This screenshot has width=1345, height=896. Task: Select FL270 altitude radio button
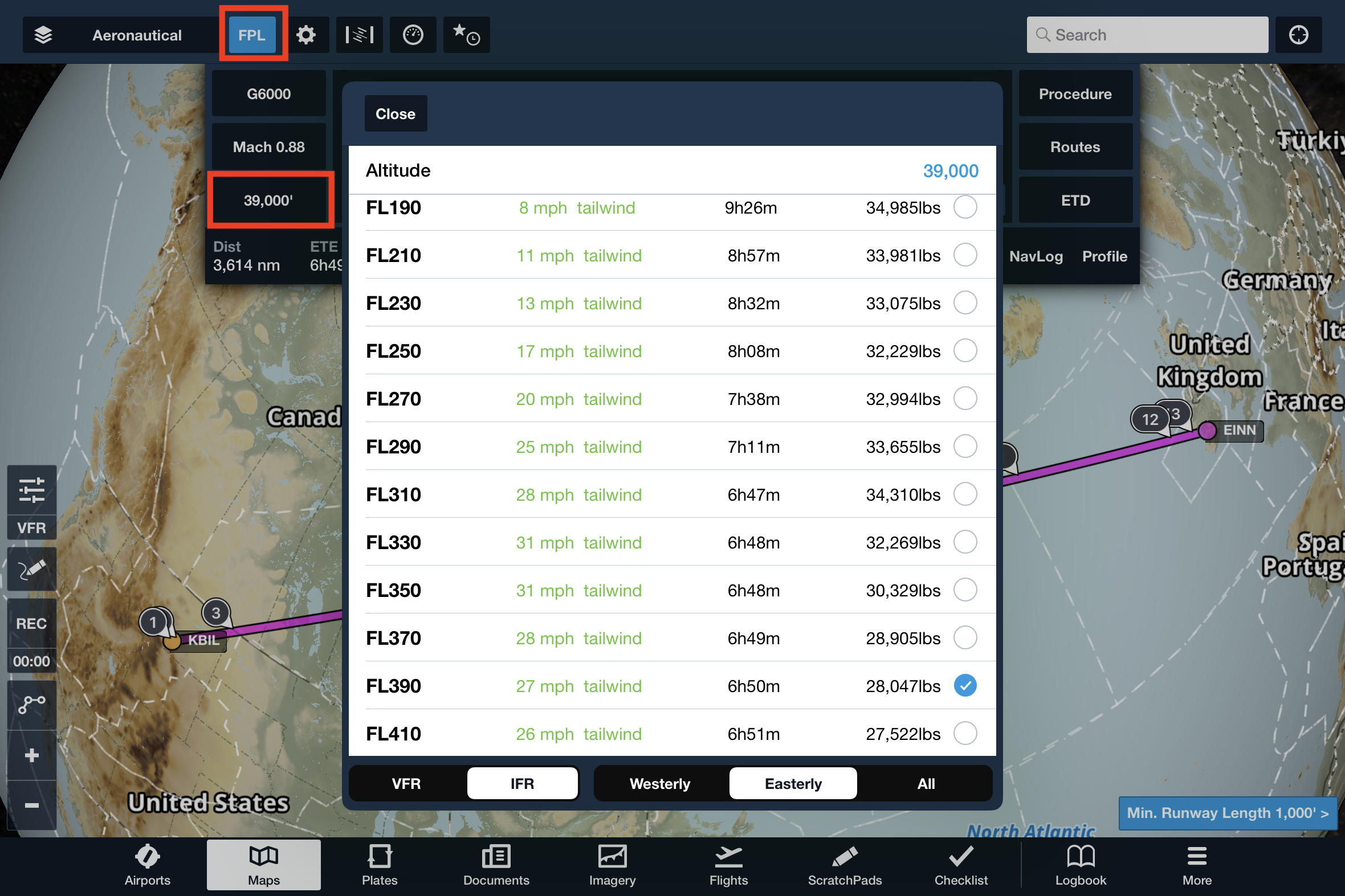point(965,398)
